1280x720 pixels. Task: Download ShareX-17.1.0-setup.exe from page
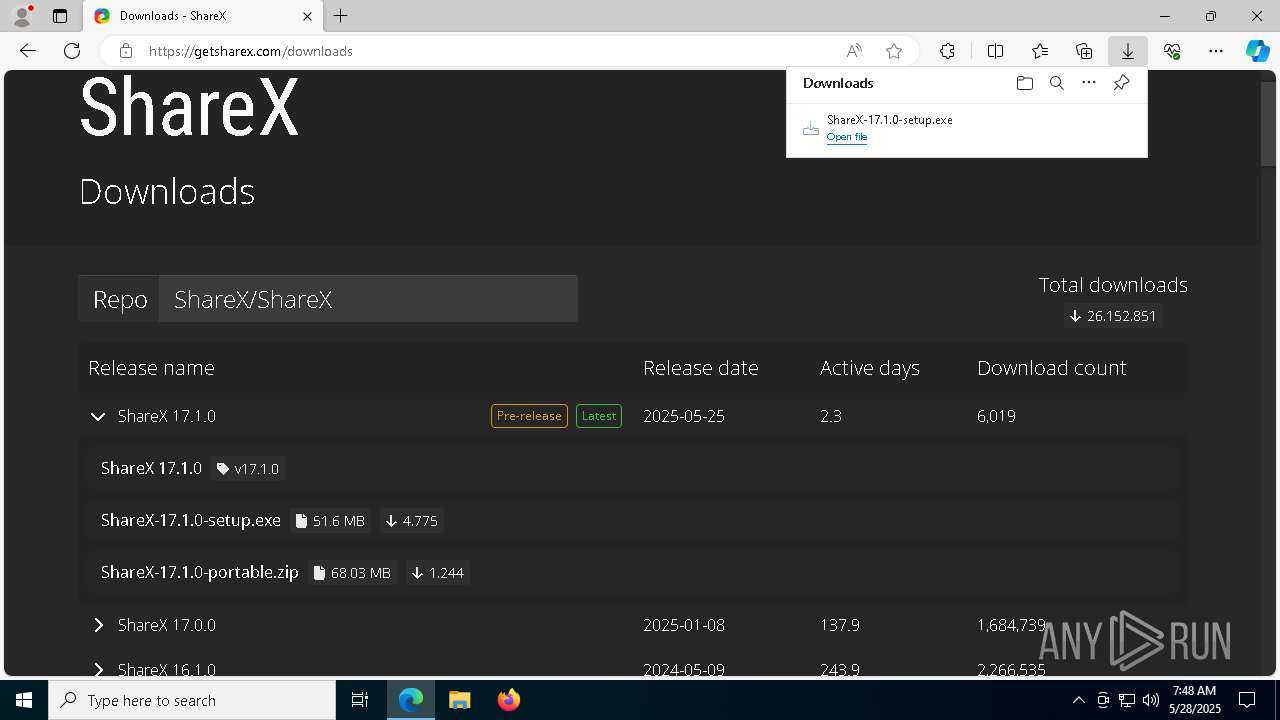coord(190,520)
